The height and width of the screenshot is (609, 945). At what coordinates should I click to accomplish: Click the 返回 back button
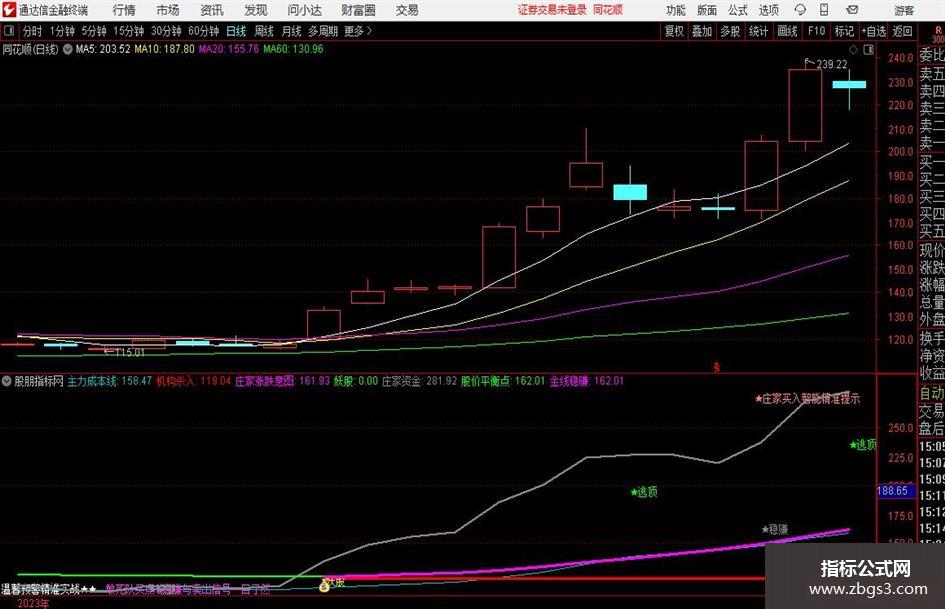pyautogui.click(x=902, y=31)
